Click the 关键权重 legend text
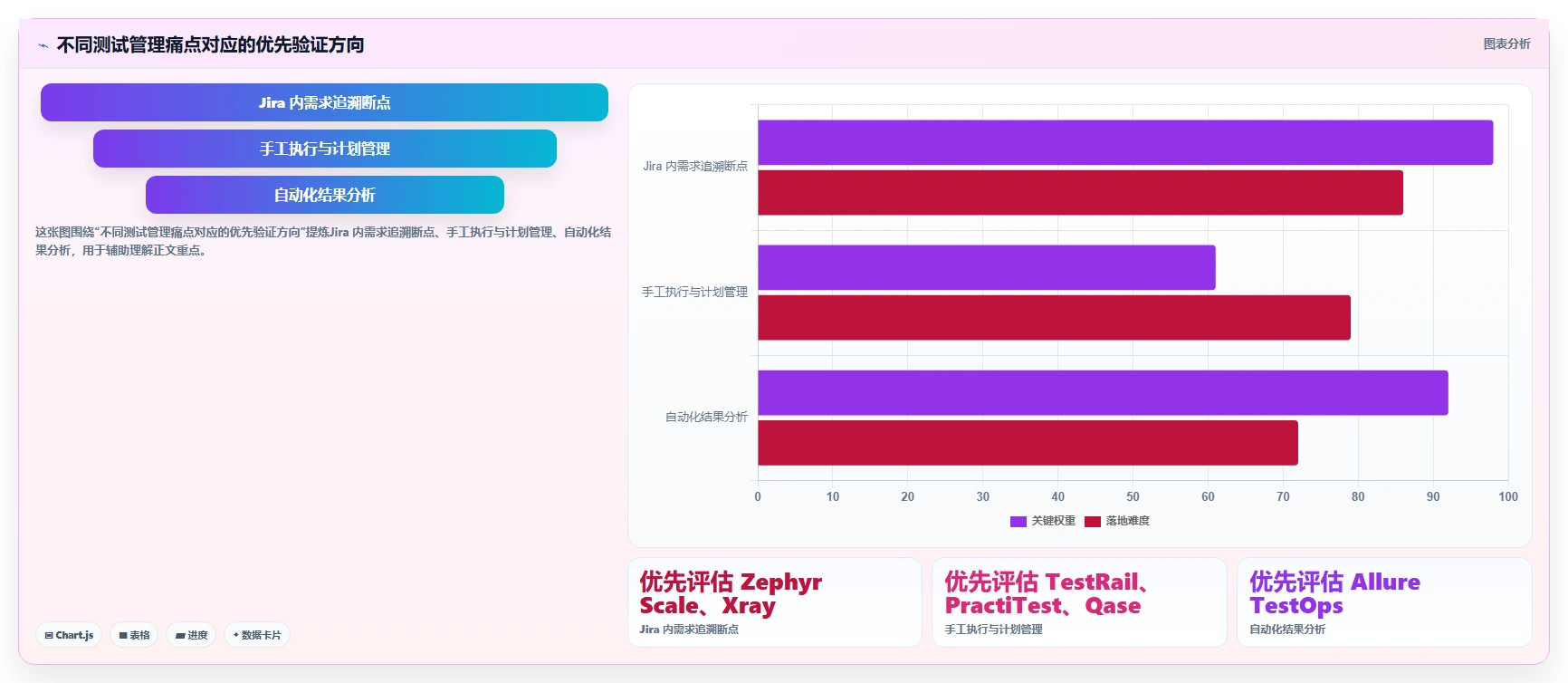The width and height of the screenshot is (1568, 683). click(1054, 521)
